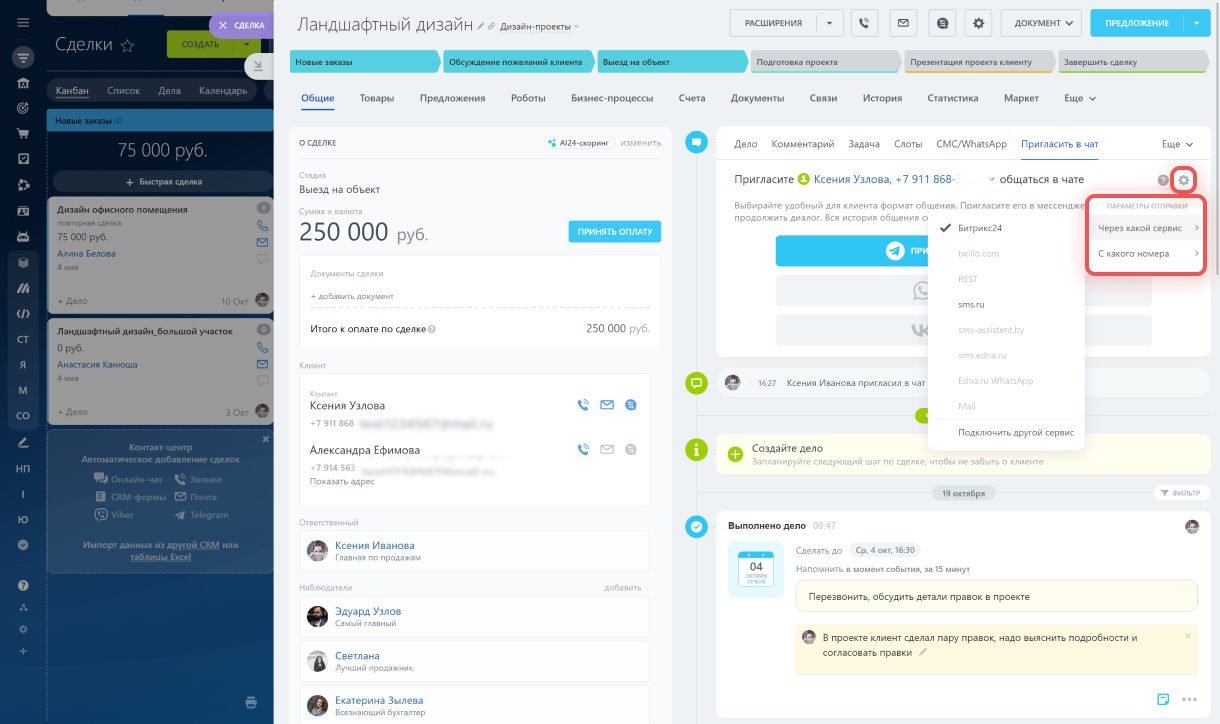The width and height of the screenshot is (1220, 724).
Task: Click help question mark near invite settings
Action: [x=1163, y=180]
